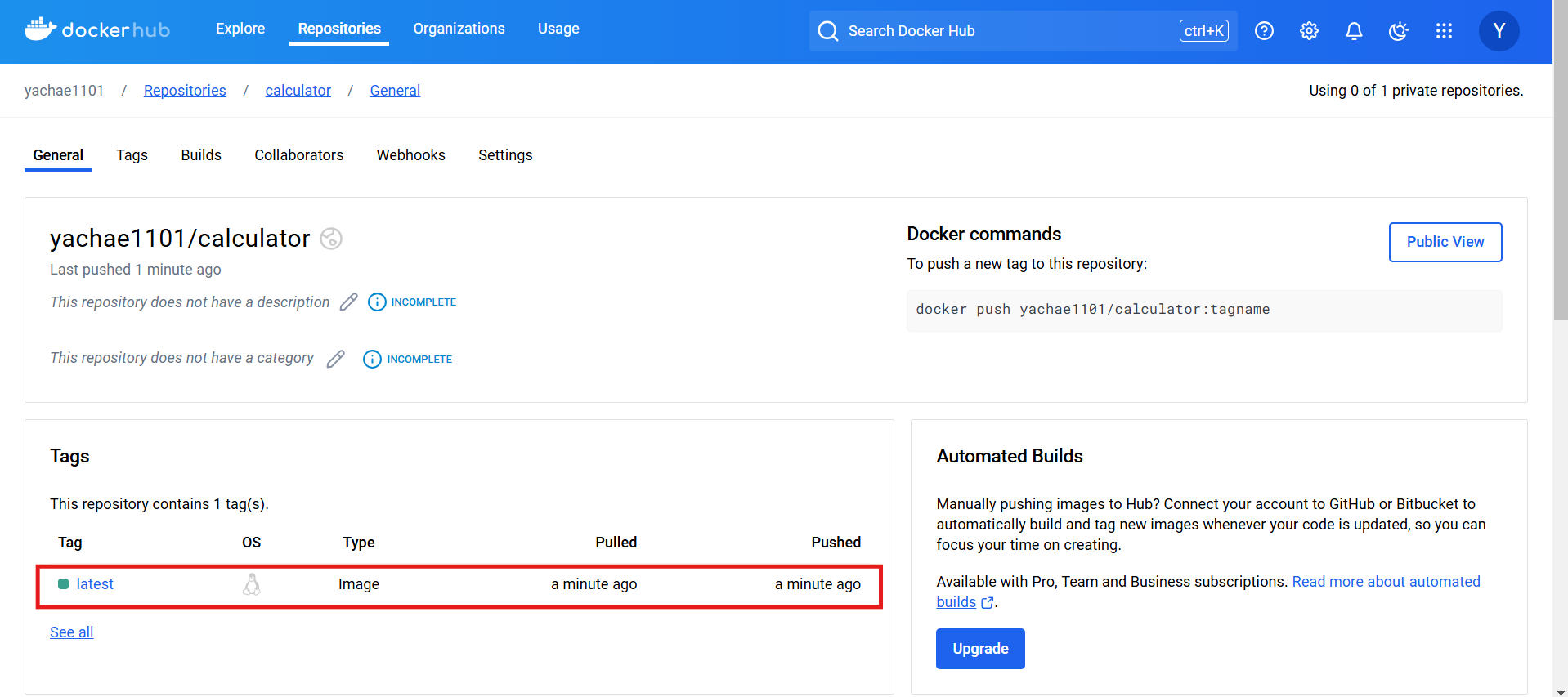The image size is (1568, 697).
Task: Follow the General breadcrumb link
Action: click(395, 91)
